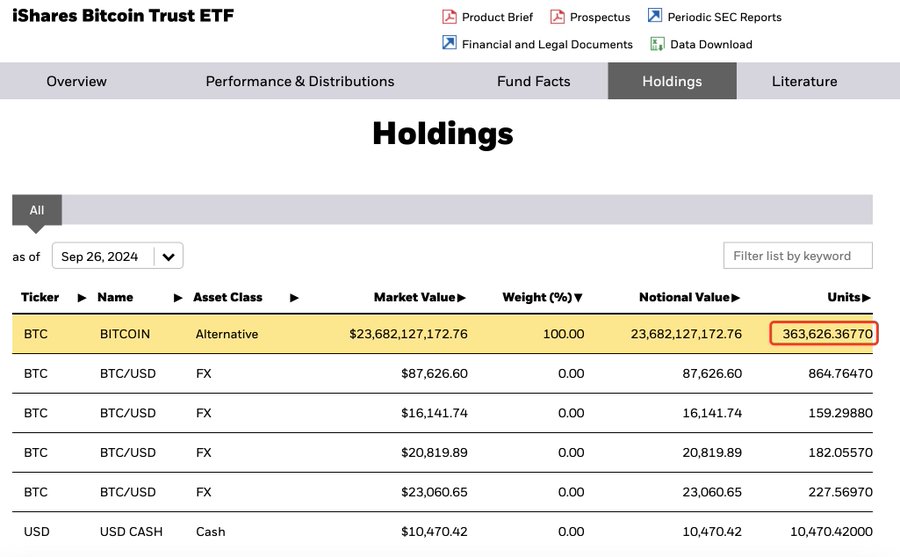The height and width of the screenshot is (557, 900).
Task: Sort by the Ticker column arrow
Action: (x=82, y=297)
